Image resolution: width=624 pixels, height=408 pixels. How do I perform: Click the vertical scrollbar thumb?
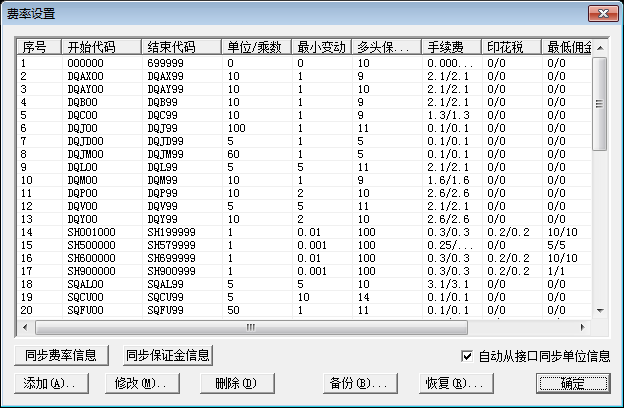click(x=600, y=104)
